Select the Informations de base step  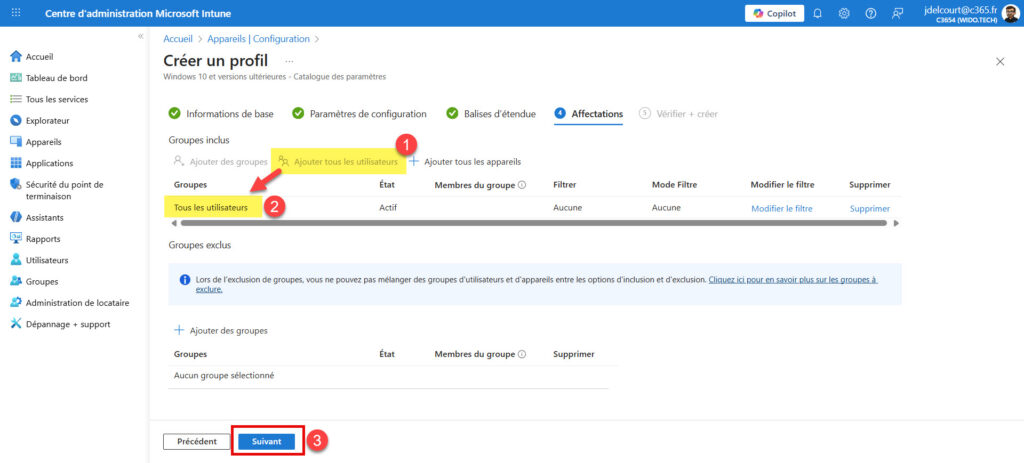tap(229, 114)
